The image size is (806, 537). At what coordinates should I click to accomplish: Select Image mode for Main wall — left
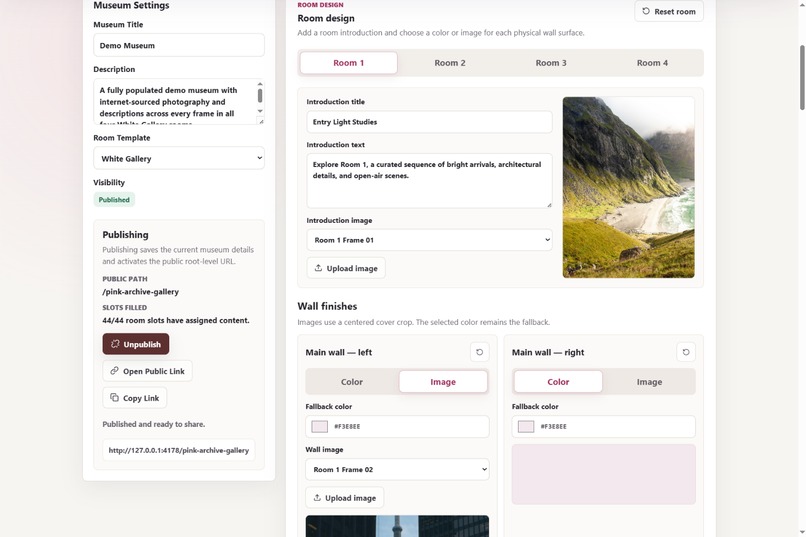pyautogui.click(x=443, y=382)
